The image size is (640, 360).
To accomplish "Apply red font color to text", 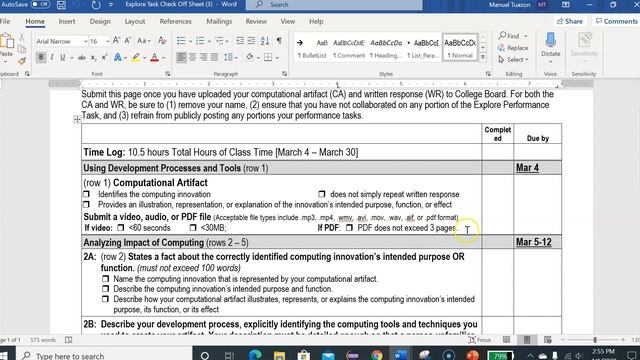I will pyautogui.click(x=155, y=58).
